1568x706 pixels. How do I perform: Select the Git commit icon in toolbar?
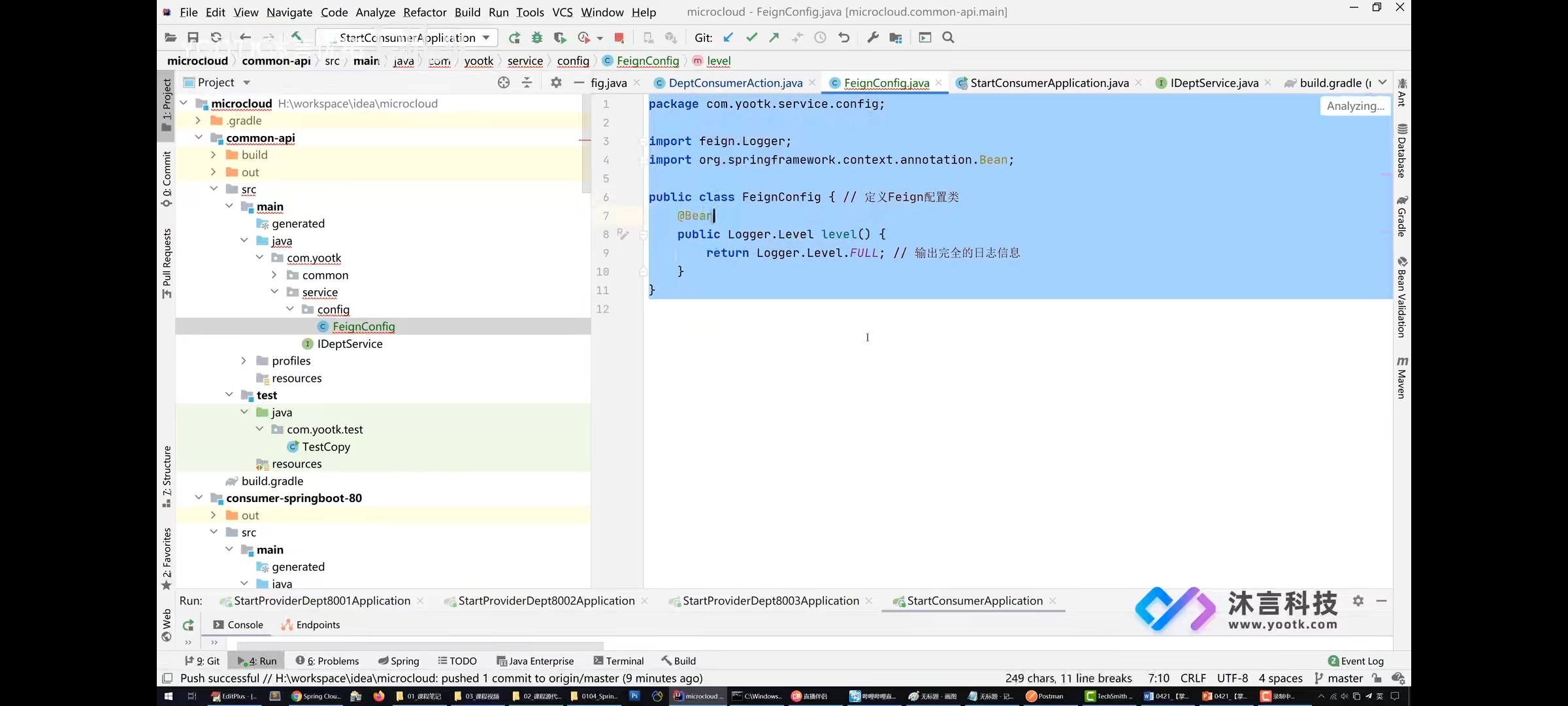752,37
